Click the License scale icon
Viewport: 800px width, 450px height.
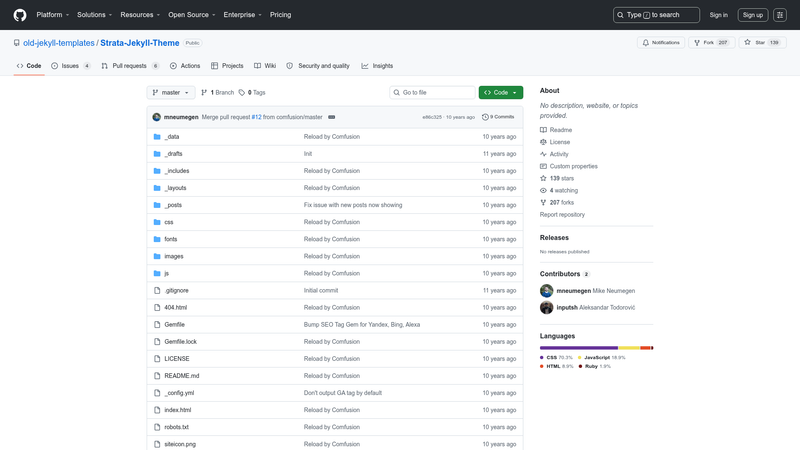[x=543, y=142]
